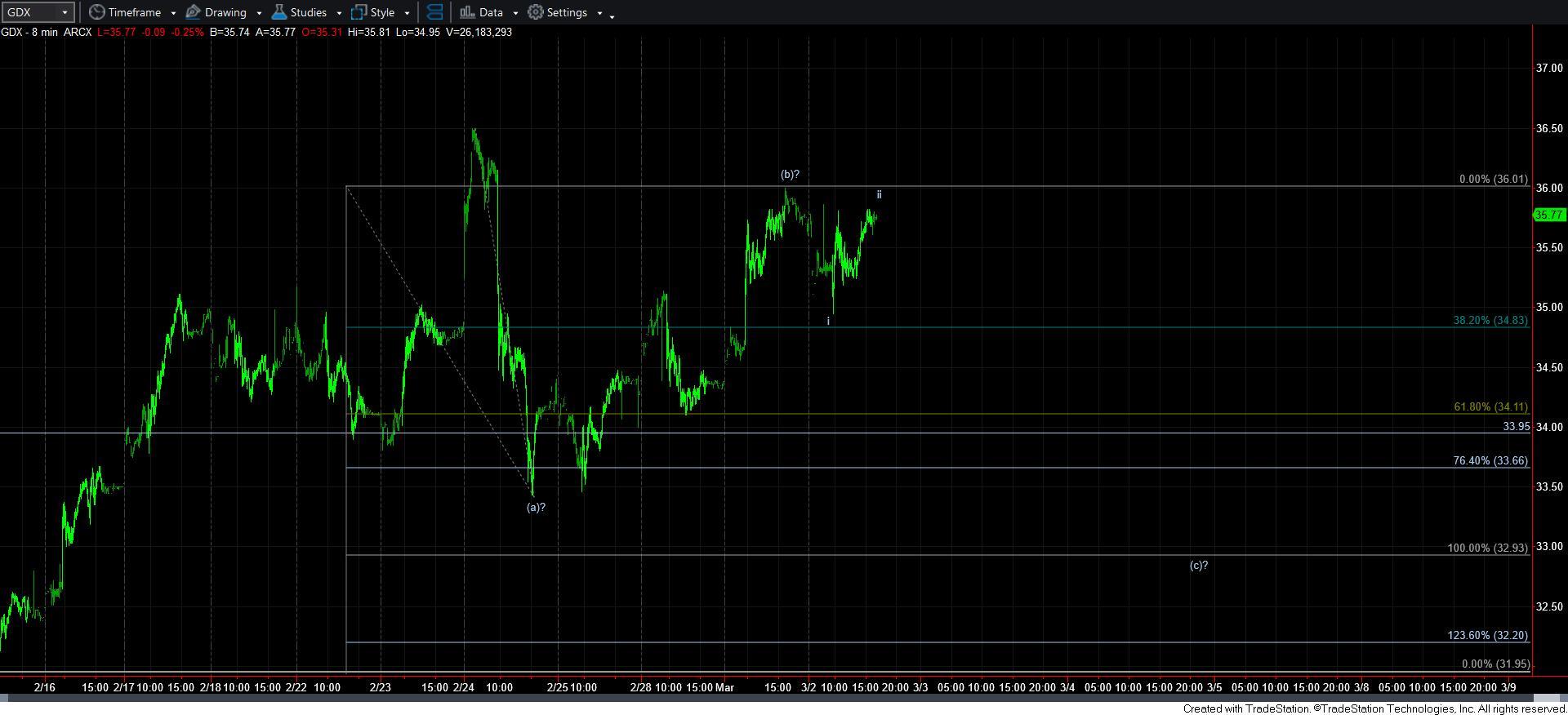Click the 'GDX - 8 min' status text
Viewport: 1568px width, 715px height.
29,32
